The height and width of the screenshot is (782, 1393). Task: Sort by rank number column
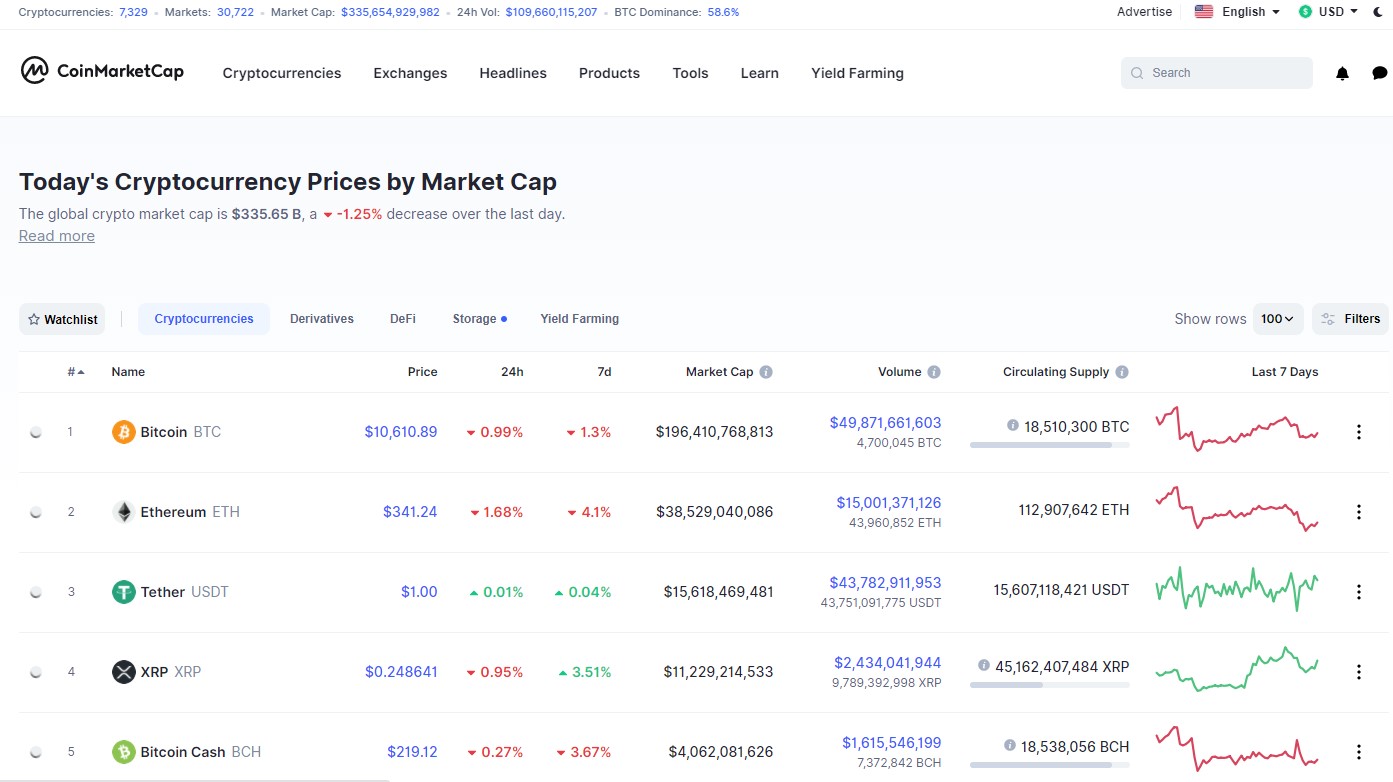(76, 372)
